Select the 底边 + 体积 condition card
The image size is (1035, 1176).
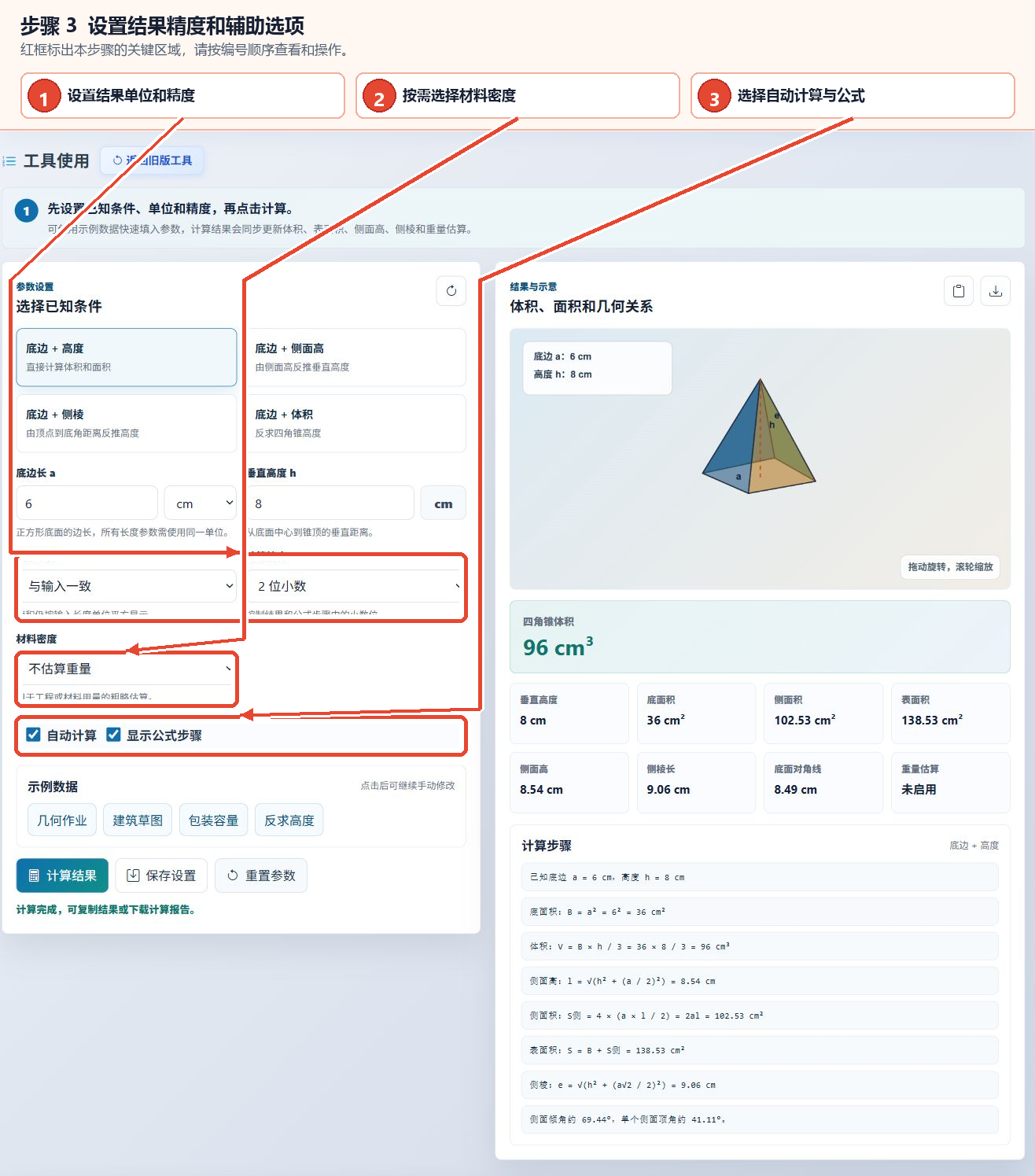click(355, 423)
